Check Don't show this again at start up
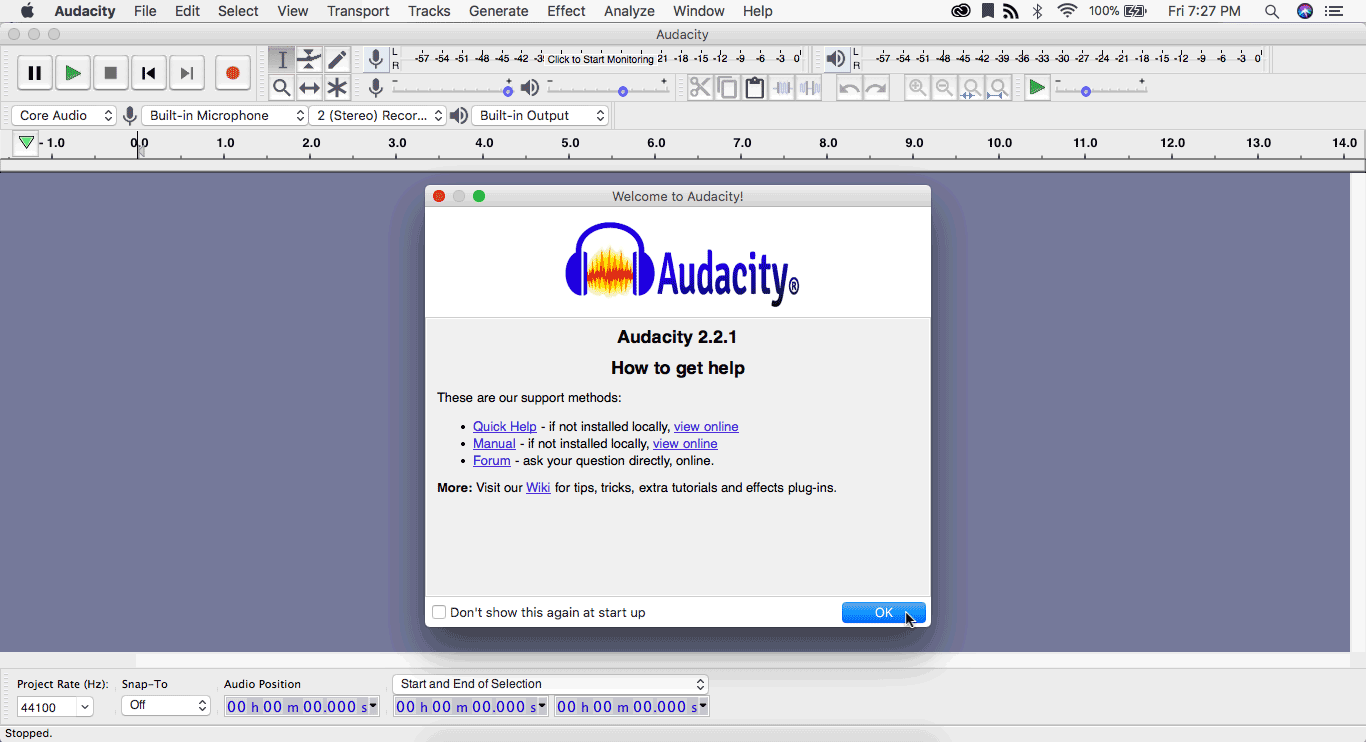Screen dimensions: 1366x742 pyautogui.click(x=439, y=612)
